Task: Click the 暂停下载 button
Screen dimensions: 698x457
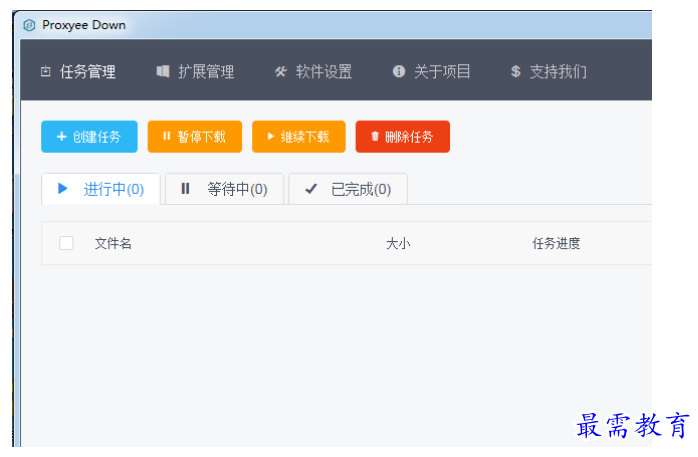Action: (195, 137)
